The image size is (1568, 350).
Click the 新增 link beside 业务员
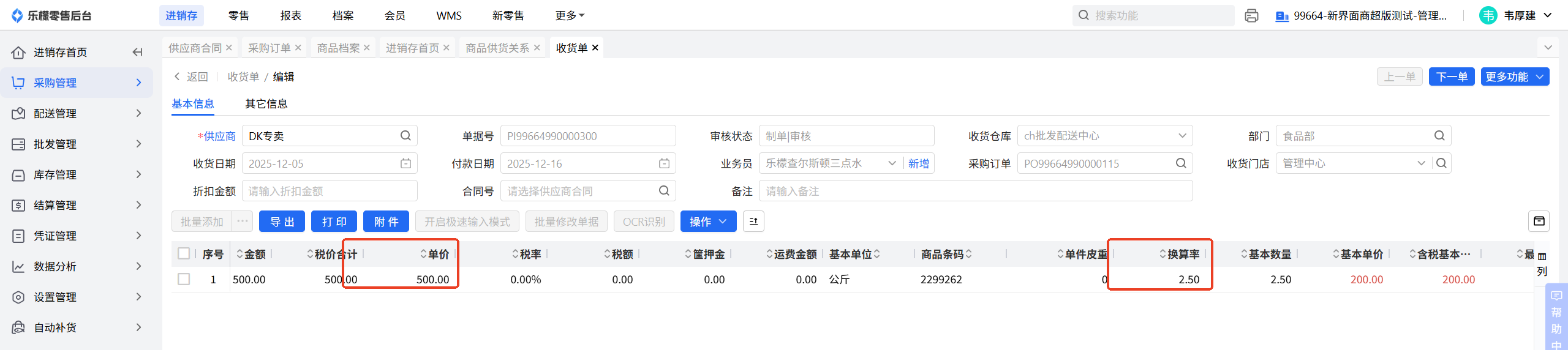[918, 163]
